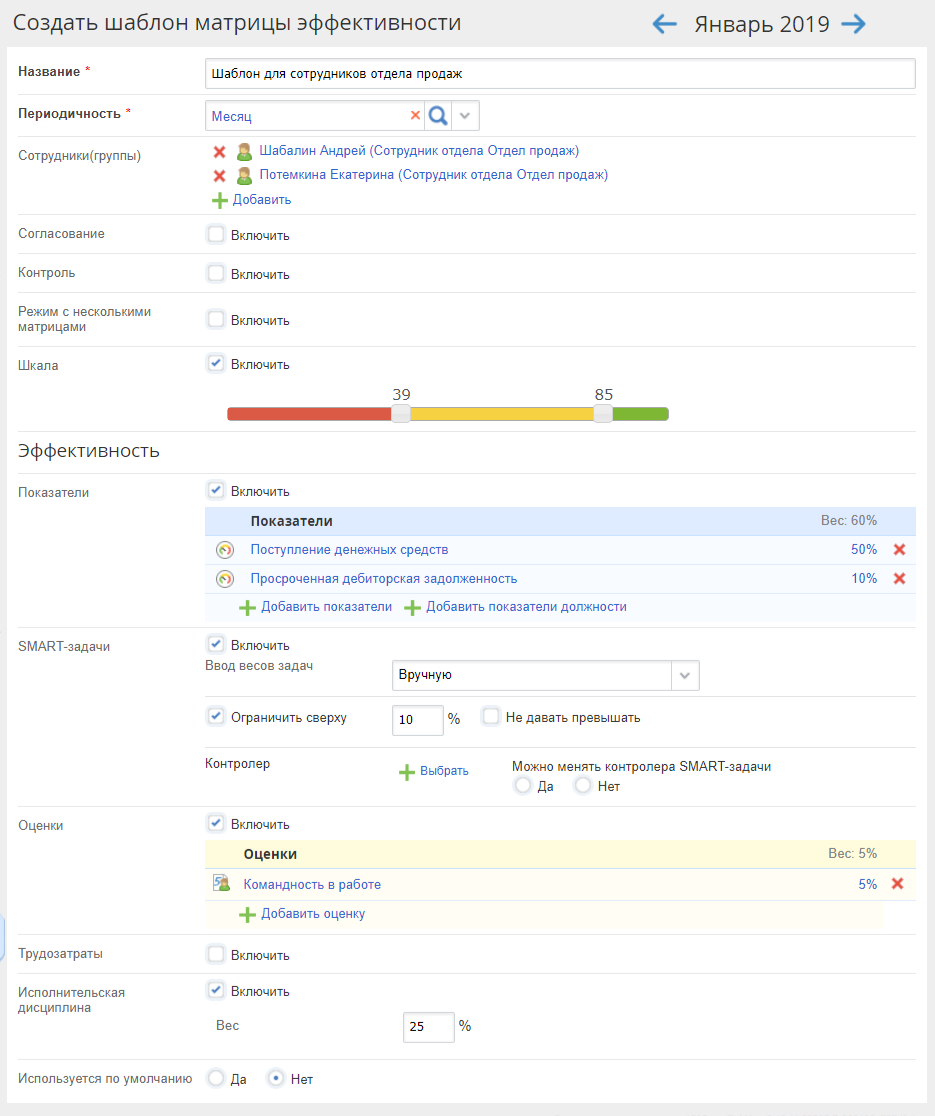935x1116 pixels.
Task: Go to previous month with left arrow
Action: coord(665,25)
